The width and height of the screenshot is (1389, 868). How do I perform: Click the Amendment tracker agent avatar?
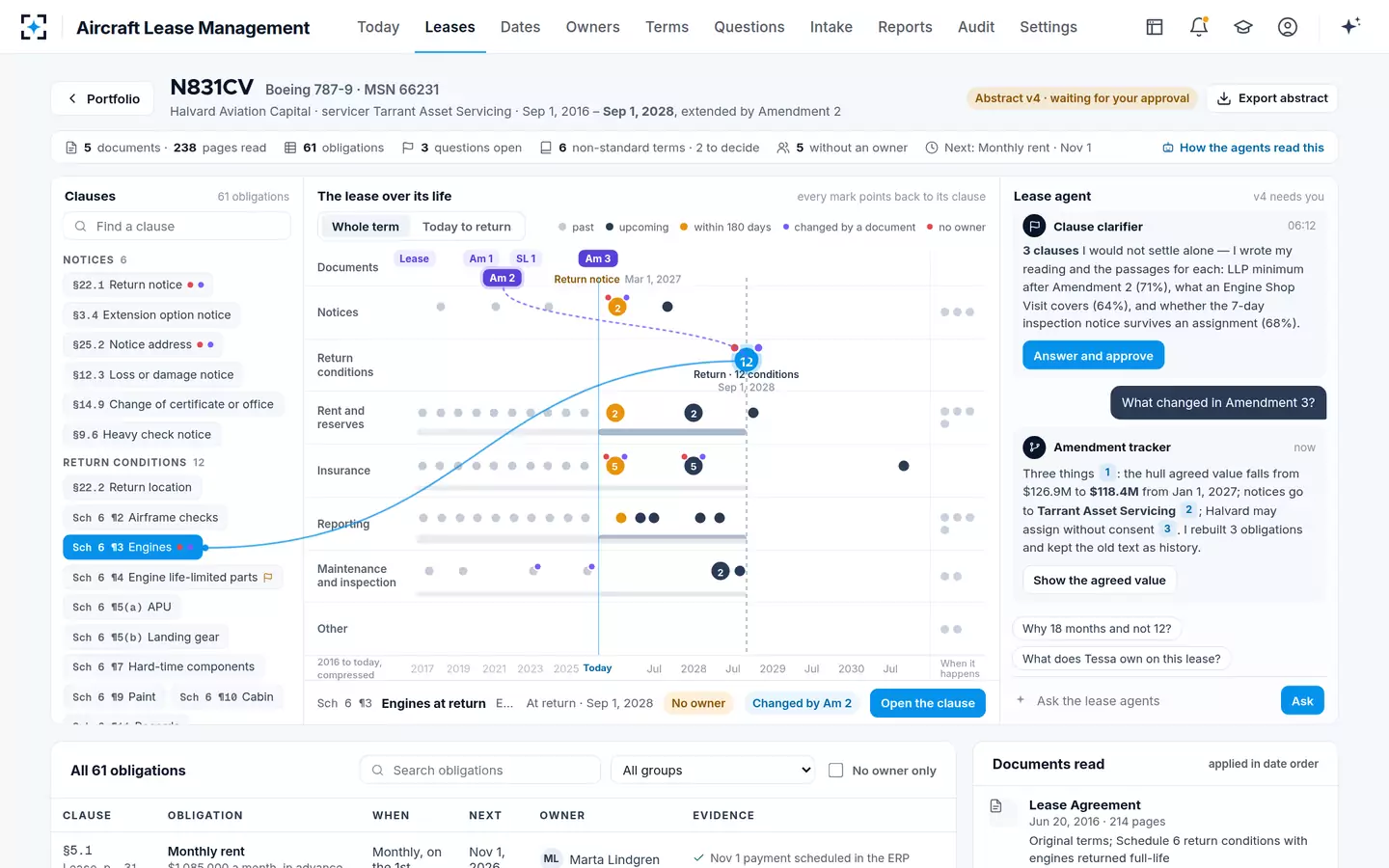point(1034,447)
